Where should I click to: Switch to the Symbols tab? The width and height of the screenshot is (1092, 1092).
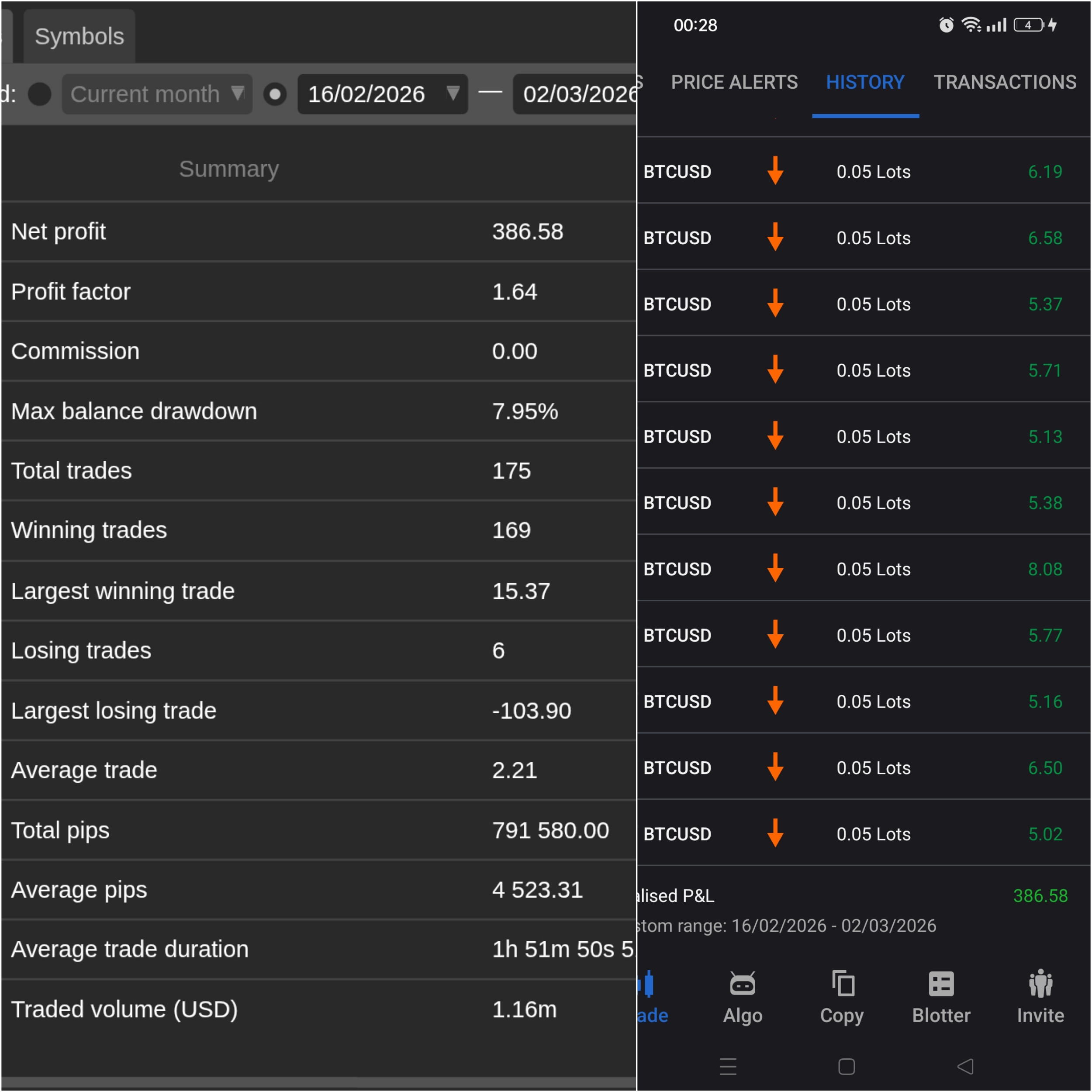click(x=79, y=36)
